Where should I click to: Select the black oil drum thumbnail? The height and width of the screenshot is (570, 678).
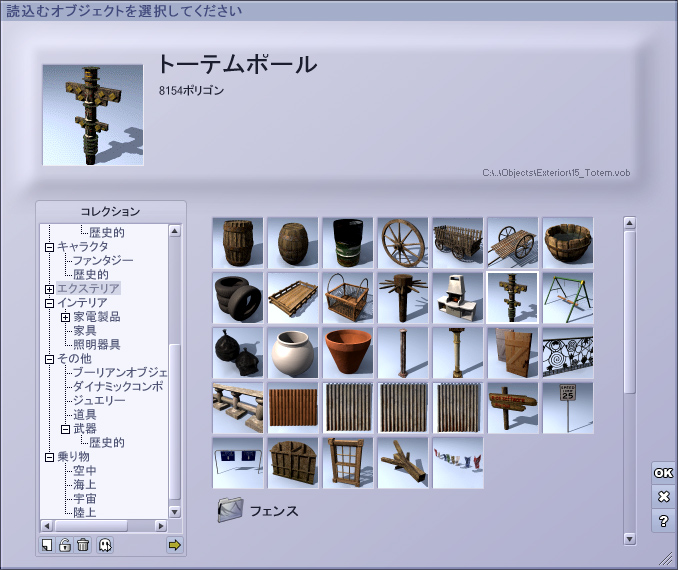348,243
